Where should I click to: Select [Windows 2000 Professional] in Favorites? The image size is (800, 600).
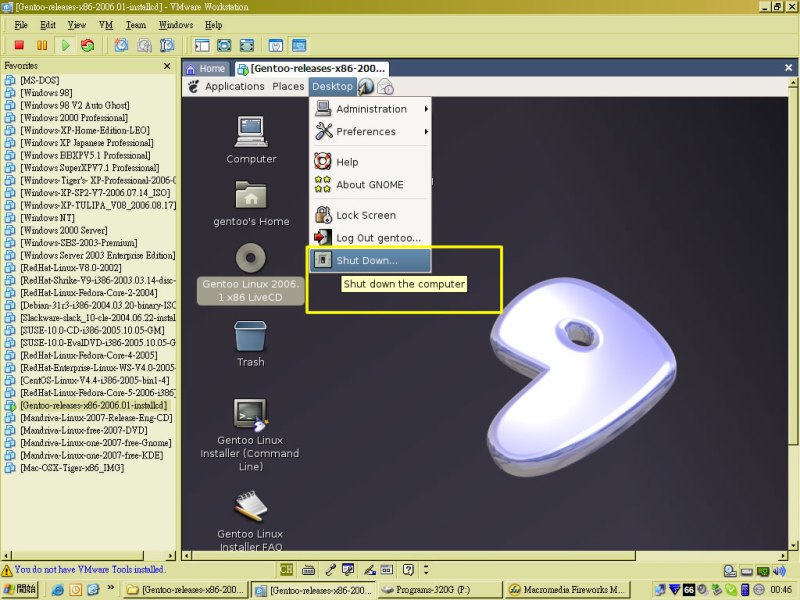pyautogui.click(x=74, y=118)
